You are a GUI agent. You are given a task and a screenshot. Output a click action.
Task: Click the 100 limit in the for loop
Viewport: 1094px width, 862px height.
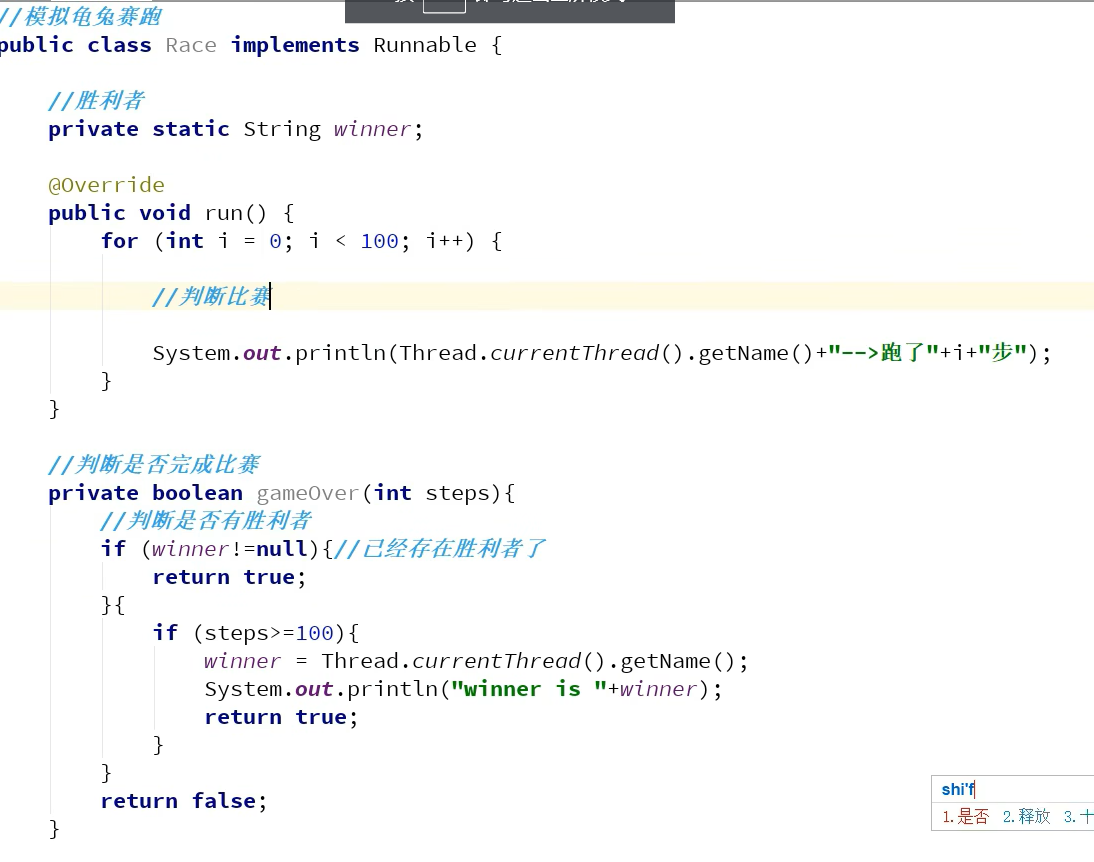380,241
